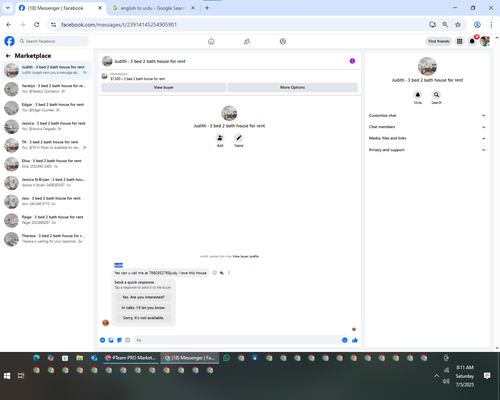Search in conversation via Search icon
The width and height of the screenshot is (500, 400).
point(436,95)
